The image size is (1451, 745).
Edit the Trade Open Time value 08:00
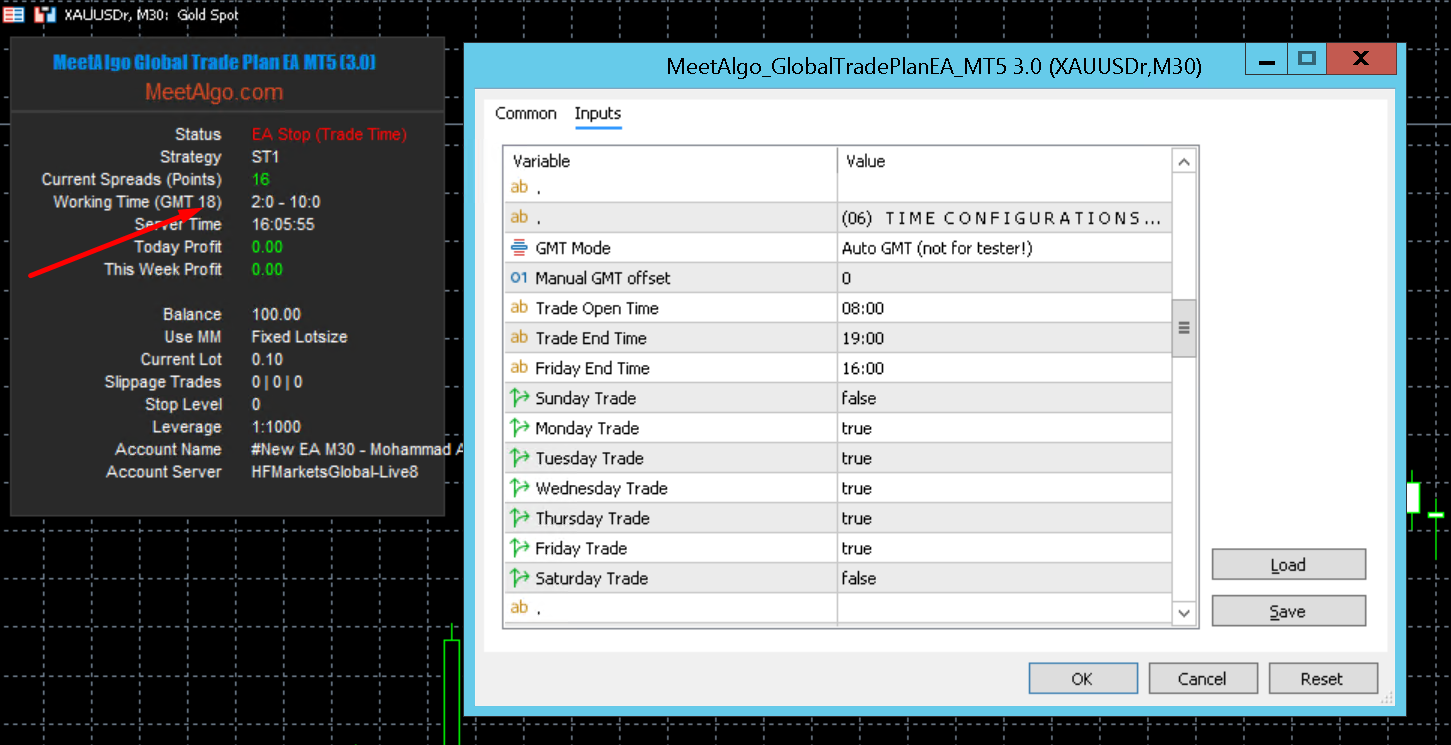click(1004, 308)
